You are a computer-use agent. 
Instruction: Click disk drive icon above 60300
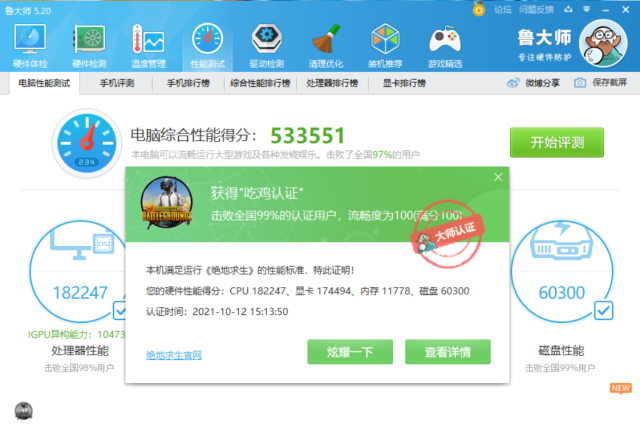coord(561,241)
